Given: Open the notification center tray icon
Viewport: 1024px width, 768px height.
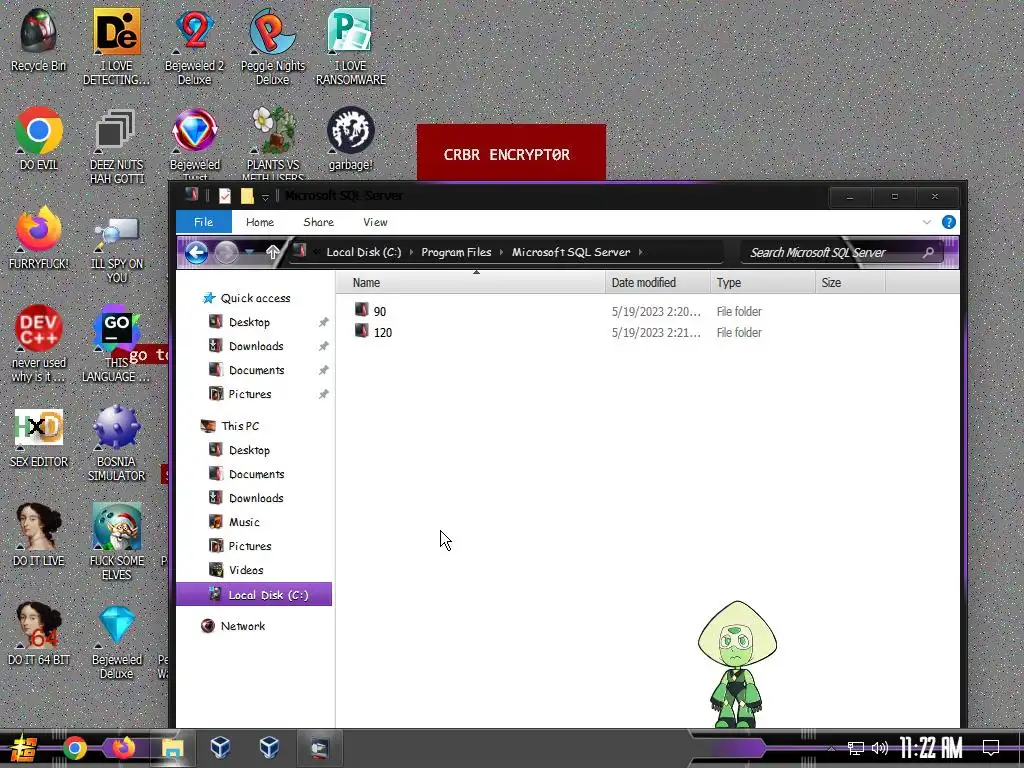Looking at the screenshot, I should pyautogui.click(x=991, y=748).
